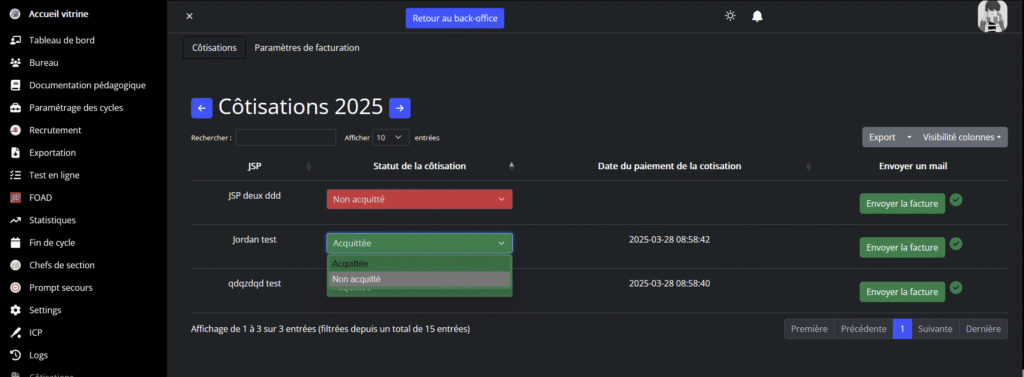
Task: Click 'Côtisations 2025' heading
Action: coord(300,107)
